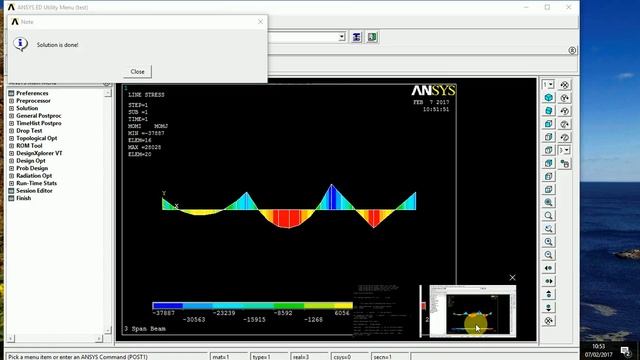Select Radiation Opt in the main menu
The height and width of the screenshot is (360, 640).
(x=34, y=176)
